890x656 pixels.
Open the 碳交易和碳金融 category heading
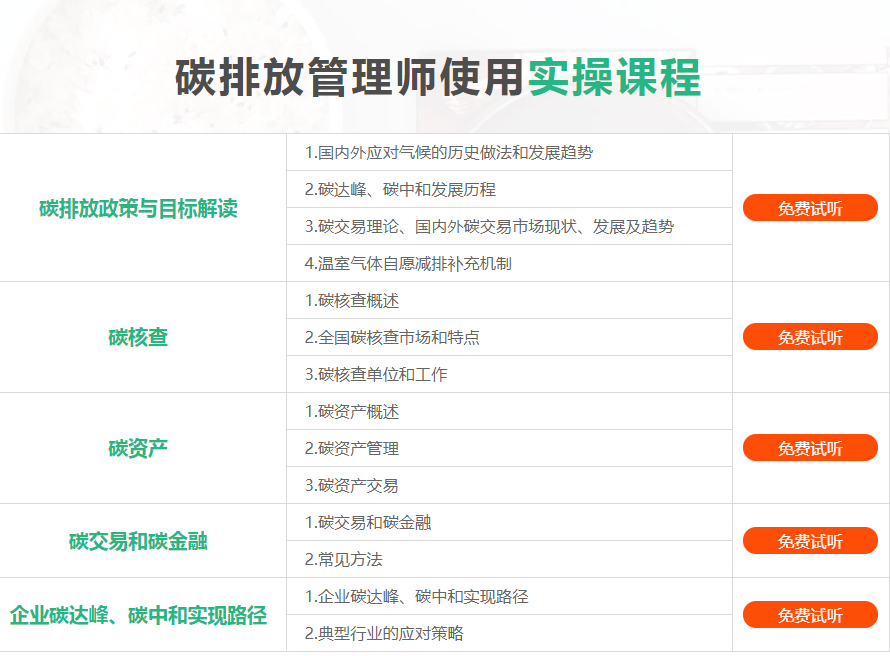(138, 541)
